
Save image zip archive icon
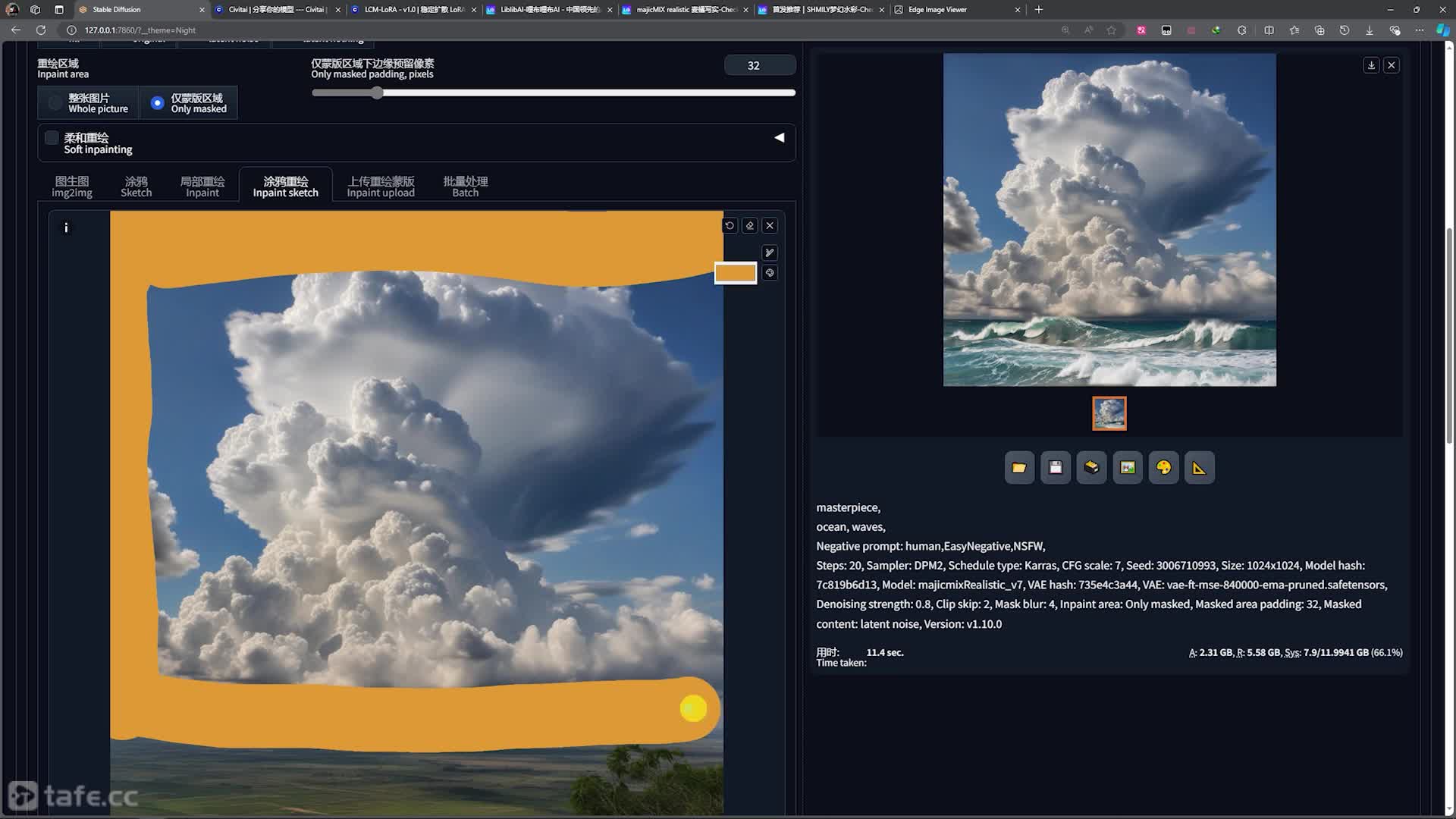(x=1091, y=468)
